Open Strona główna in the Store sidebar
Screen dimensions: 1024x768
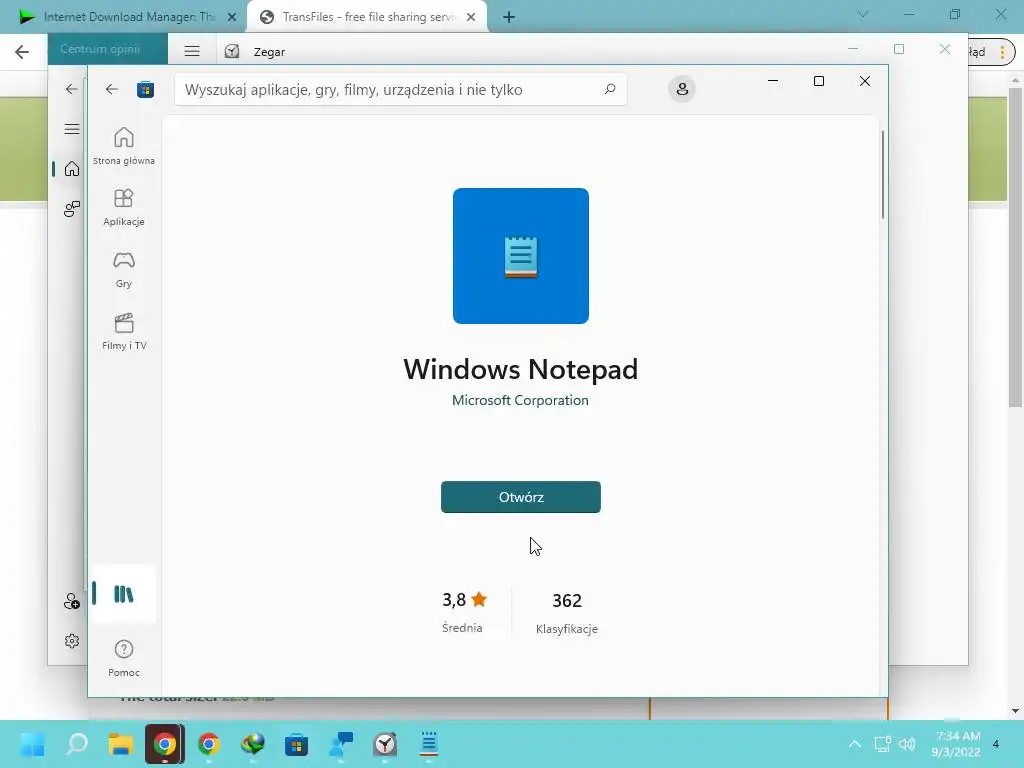tap(123, 146)
